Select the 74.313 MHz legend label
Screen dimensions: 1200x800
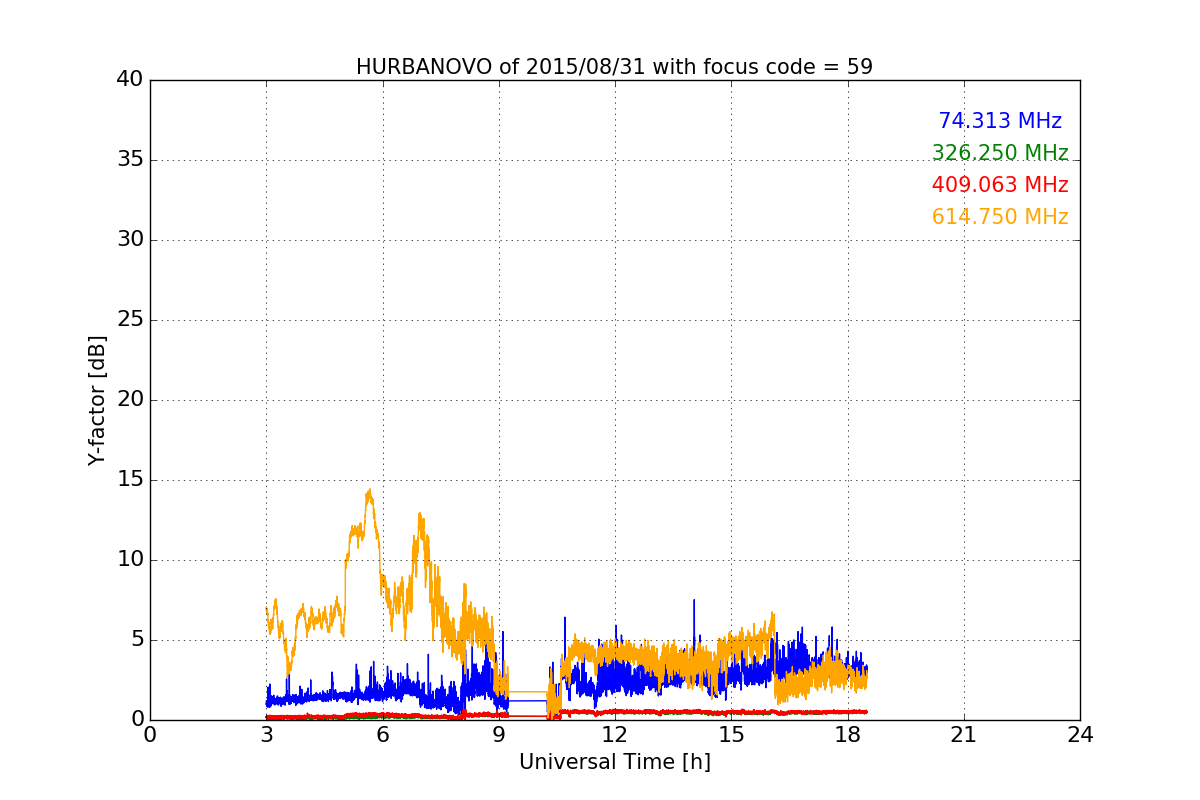pos(1000,121)
